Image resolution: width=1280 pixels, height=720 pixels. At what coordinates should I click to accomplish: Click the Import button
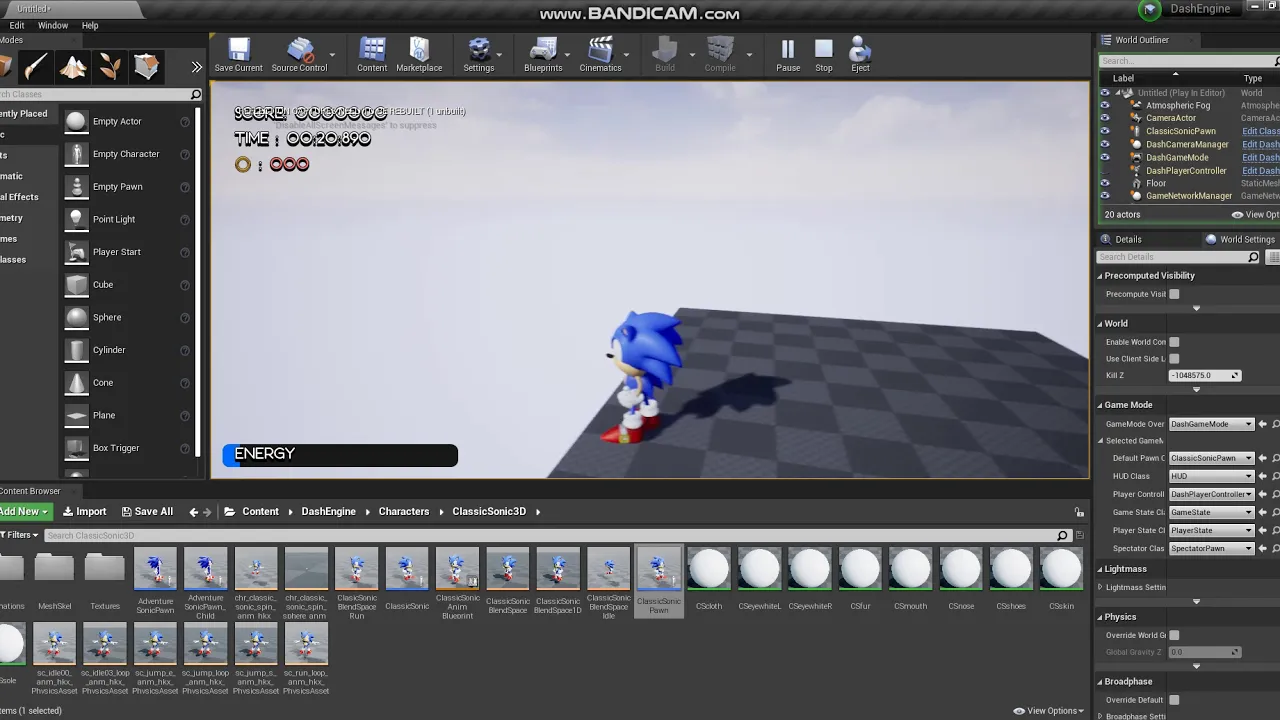(84, 511)
